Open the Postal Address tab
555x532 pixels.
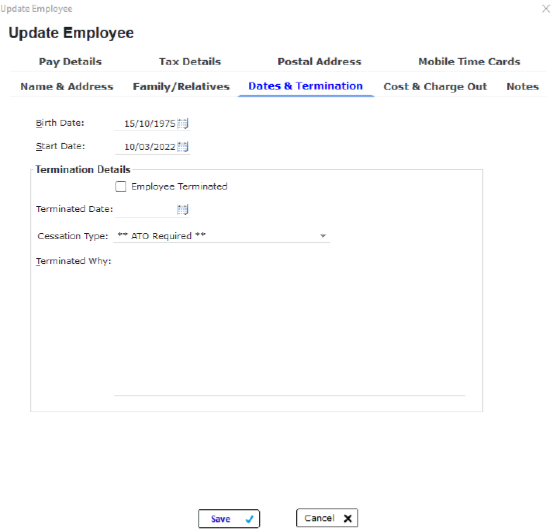point(319,62)
